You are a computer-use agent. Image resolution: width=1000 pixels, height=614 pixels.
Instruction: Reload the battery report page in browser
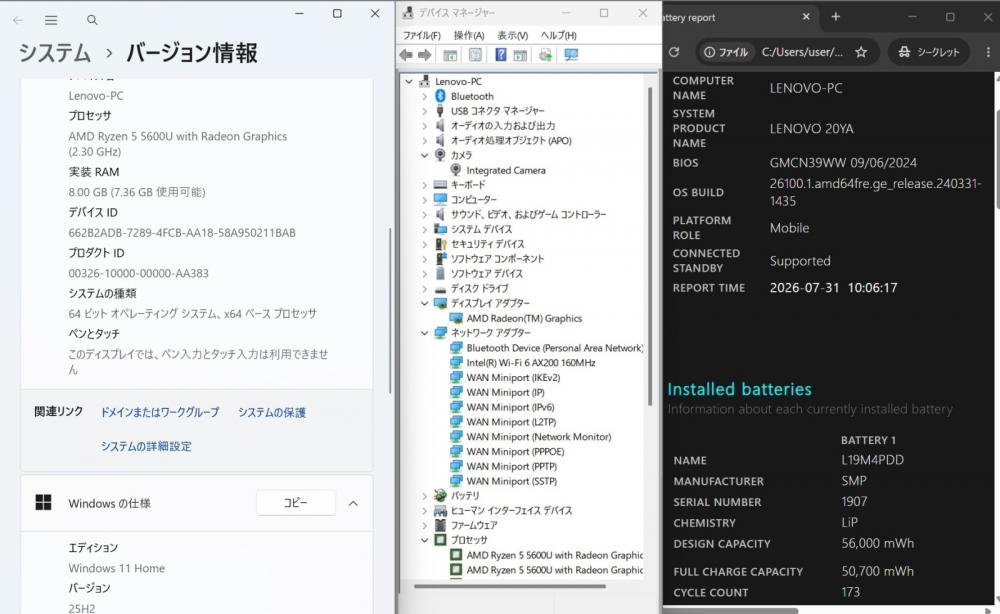674,52
